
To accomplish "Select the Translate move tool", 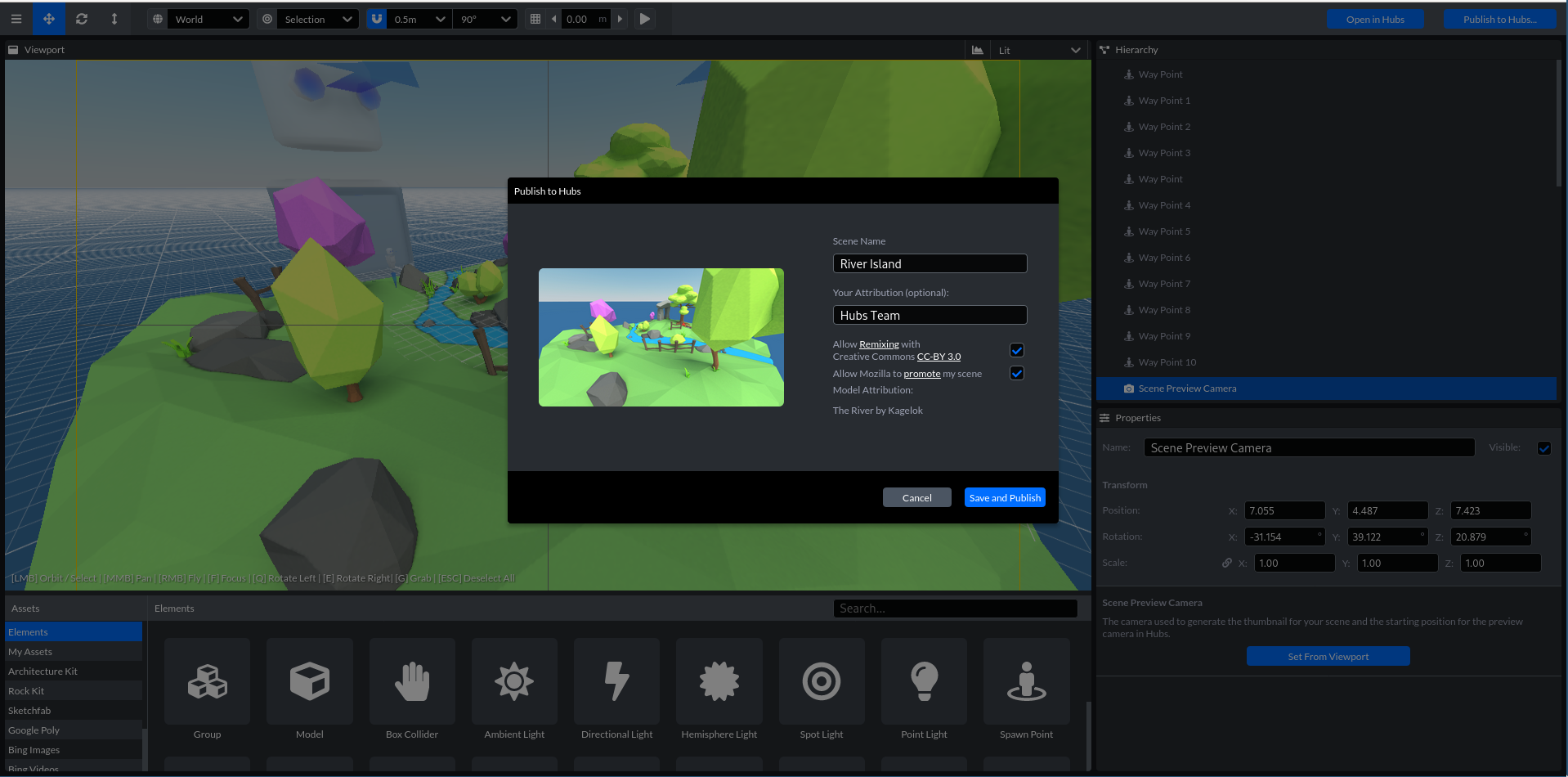I will (49, 19).
